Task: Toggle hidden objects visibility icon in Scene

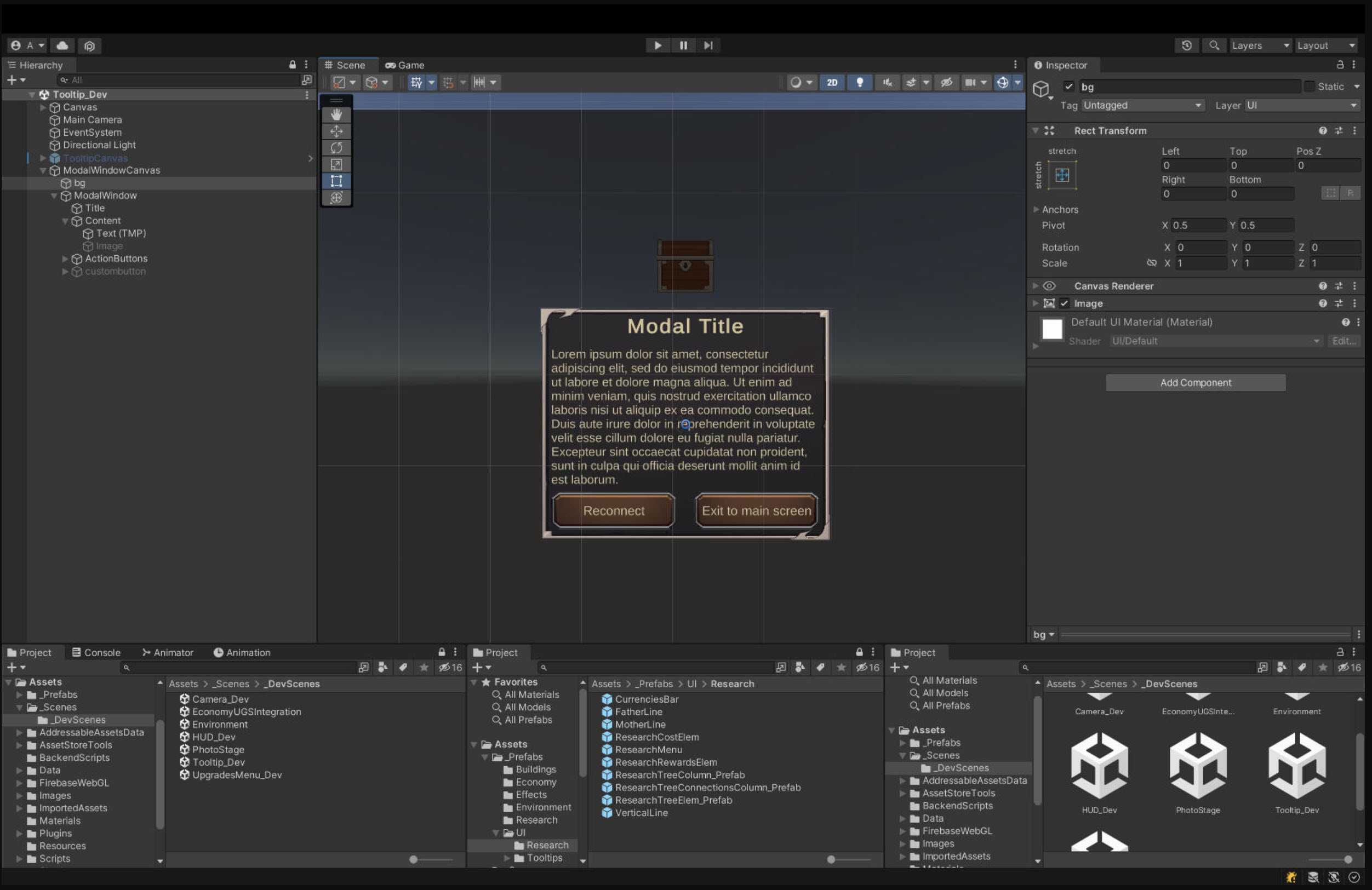Action: click(946, 82)
